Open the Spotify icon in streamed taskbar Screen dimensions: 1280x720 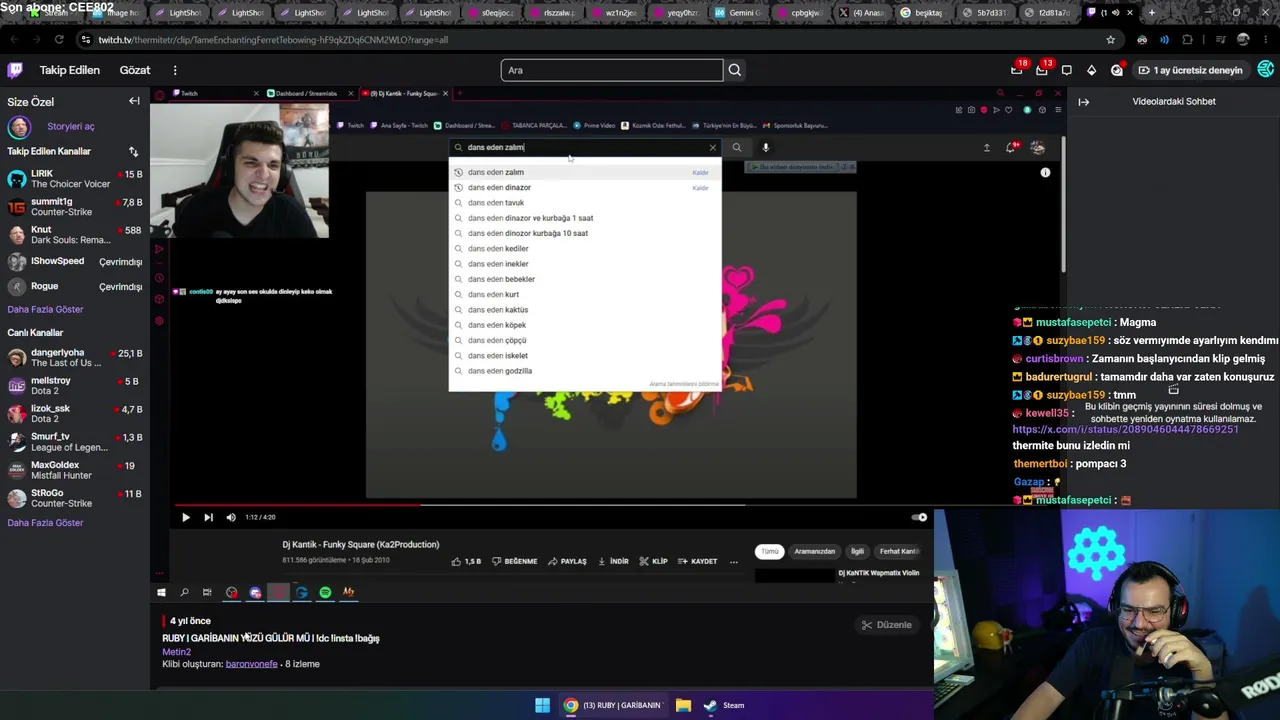point(325,592)
